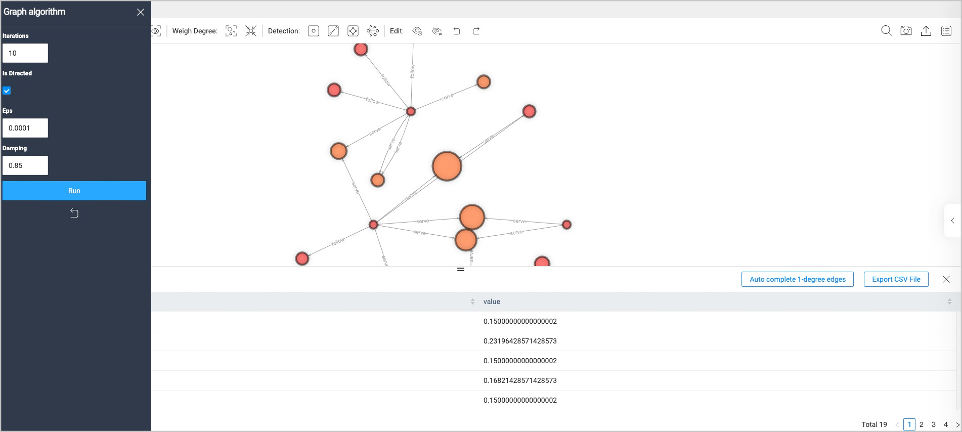
Task: Go to results page 2
Action: (x=921, y=424)
